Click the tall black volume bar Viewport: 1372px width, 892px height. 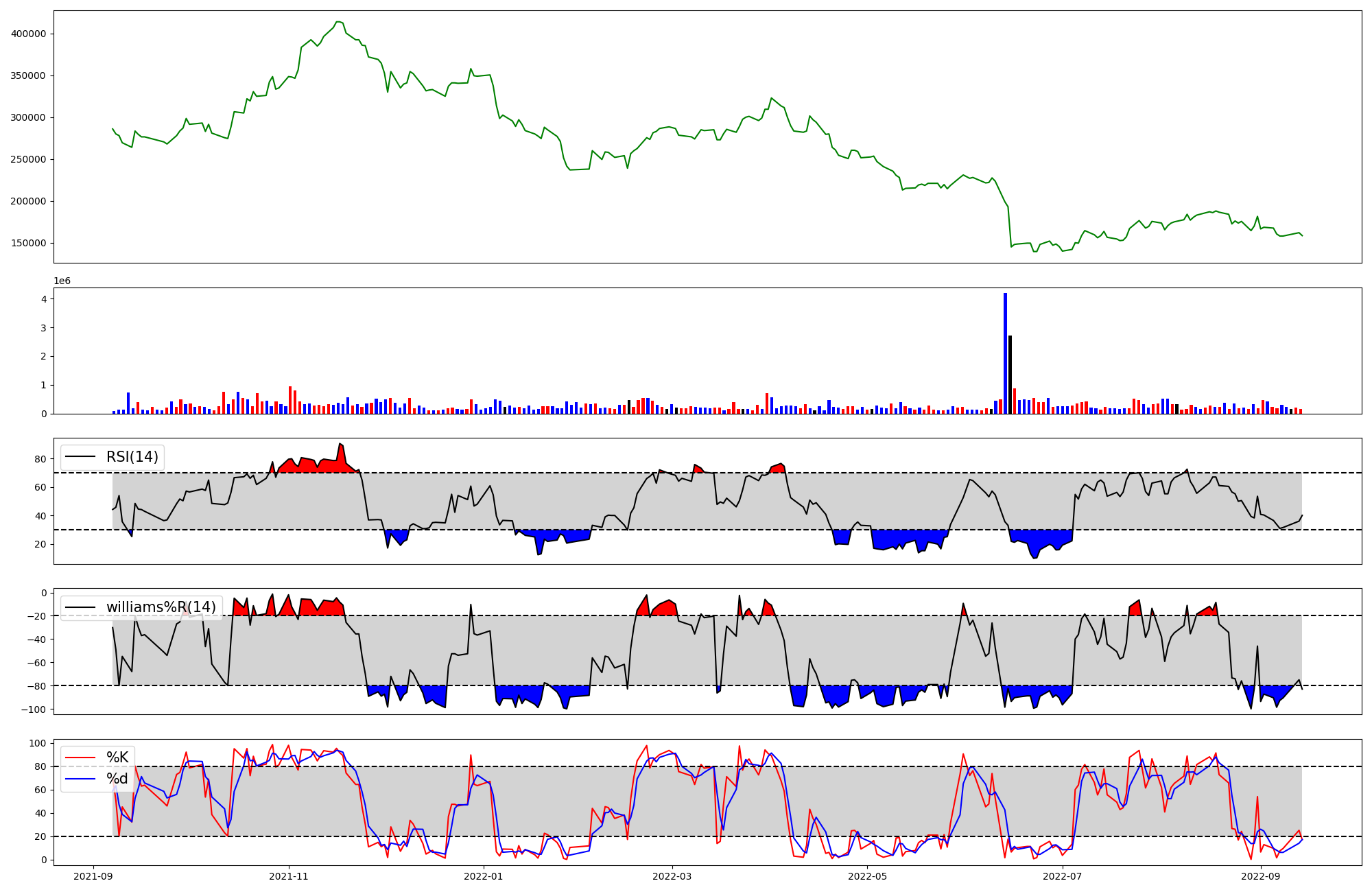1010,375
